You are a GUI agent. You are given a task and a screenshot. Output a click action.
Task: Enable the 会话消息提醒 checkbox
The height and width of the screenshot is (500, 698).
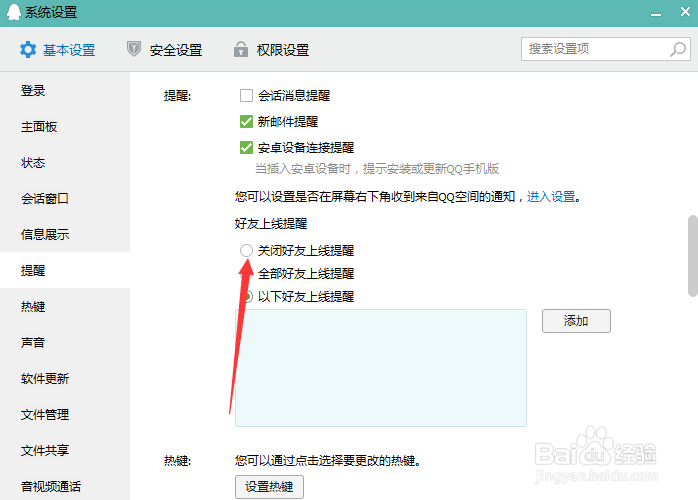point(246,95)
